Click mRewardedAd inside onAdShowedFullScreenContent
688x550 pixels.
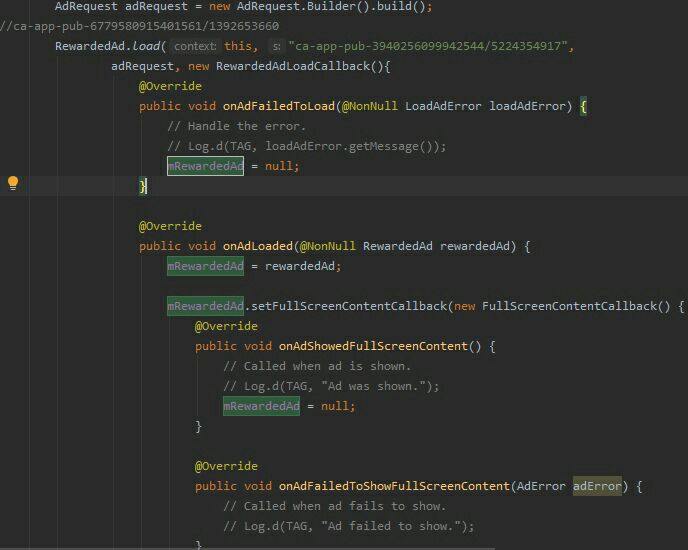coord(262,406)
